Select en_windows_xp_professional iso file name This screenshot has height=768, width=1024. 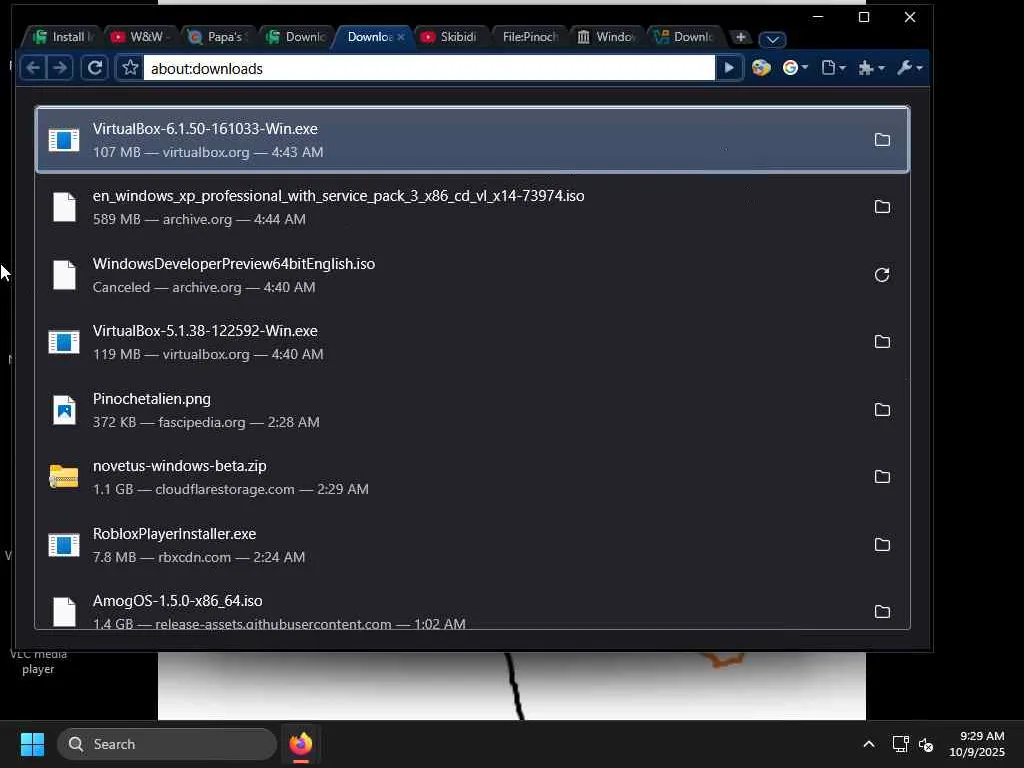(338, 196)
